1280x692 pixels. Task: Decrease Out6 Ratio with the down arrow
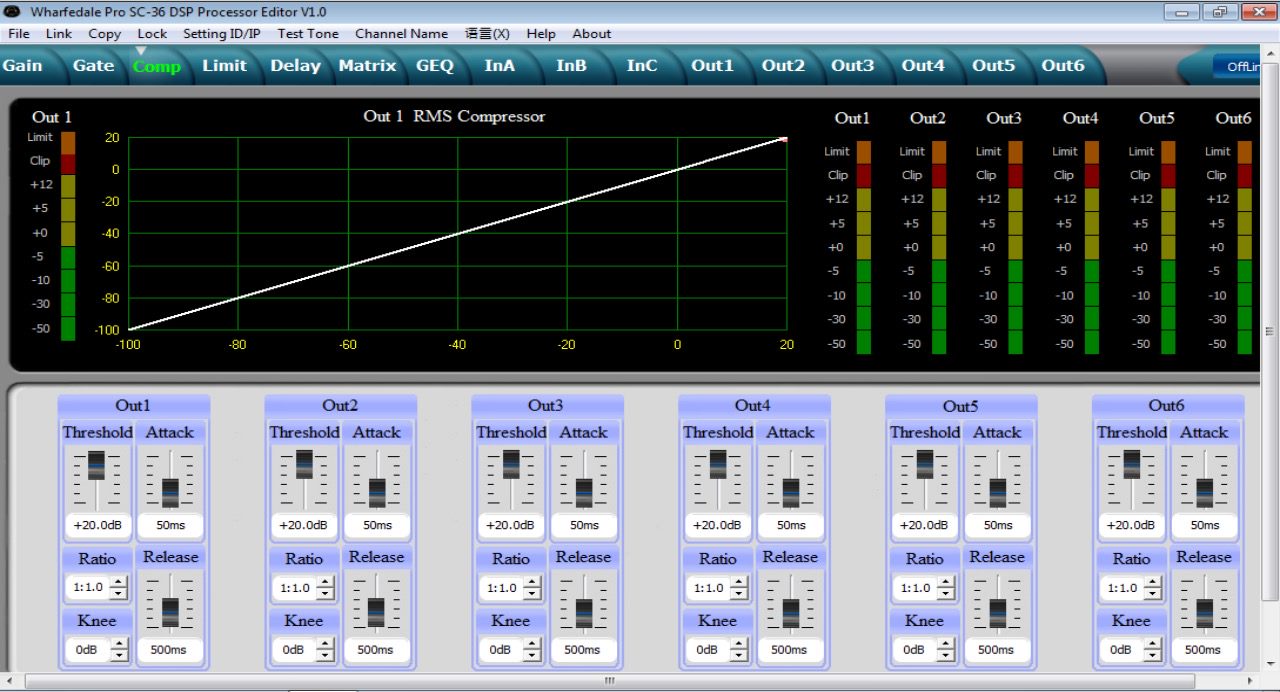(x=1154, y=594)
